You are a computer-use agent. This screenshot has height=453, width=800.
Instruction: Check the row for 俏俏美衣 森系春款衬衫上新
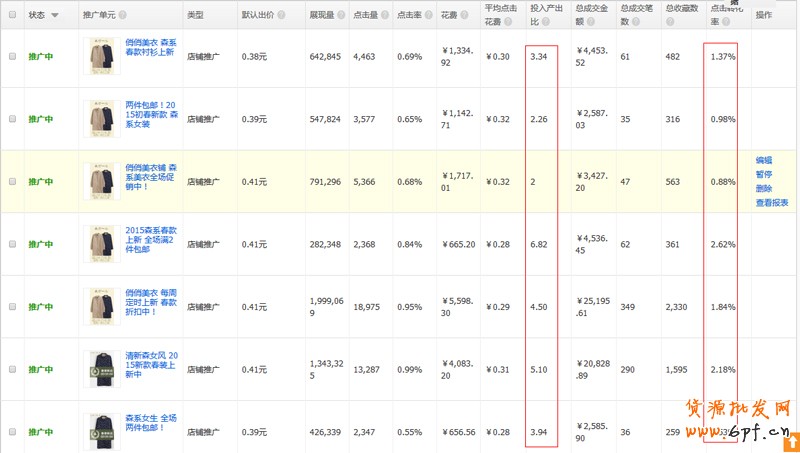(x=13, y=57)
